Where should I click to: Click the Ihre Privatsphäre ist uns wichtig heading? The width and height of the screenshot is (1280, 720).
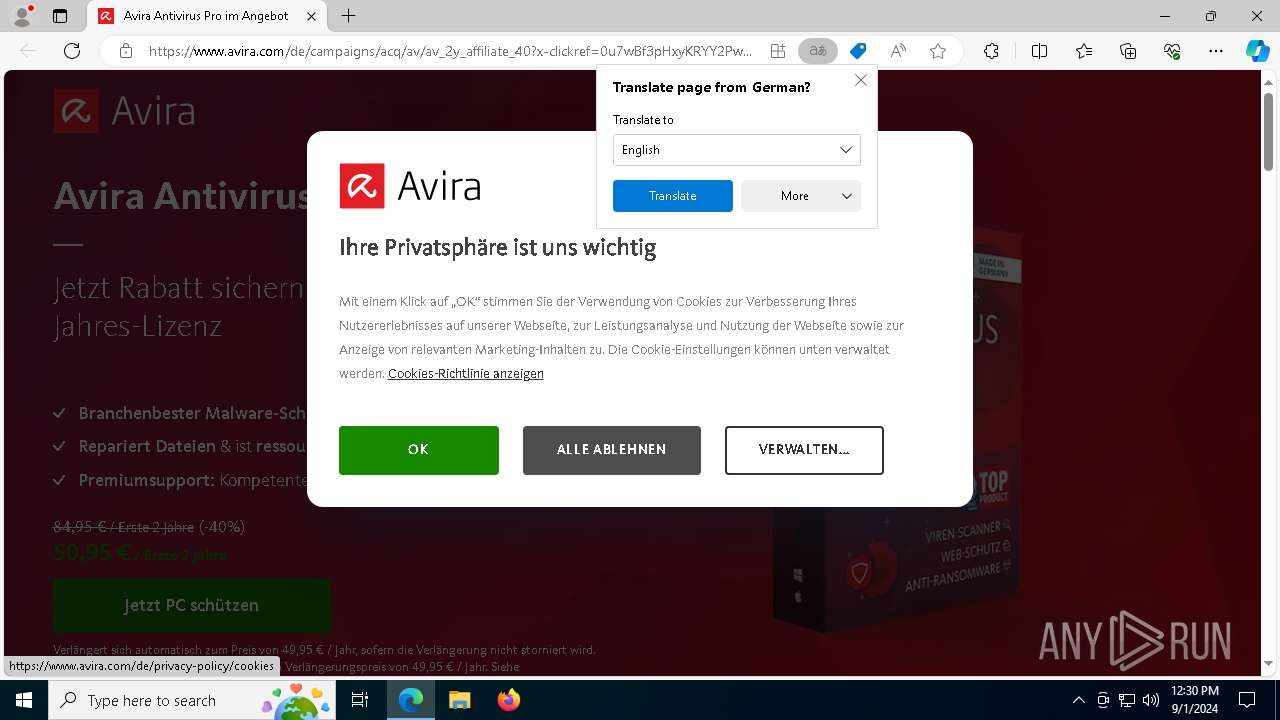coord(498,248)
